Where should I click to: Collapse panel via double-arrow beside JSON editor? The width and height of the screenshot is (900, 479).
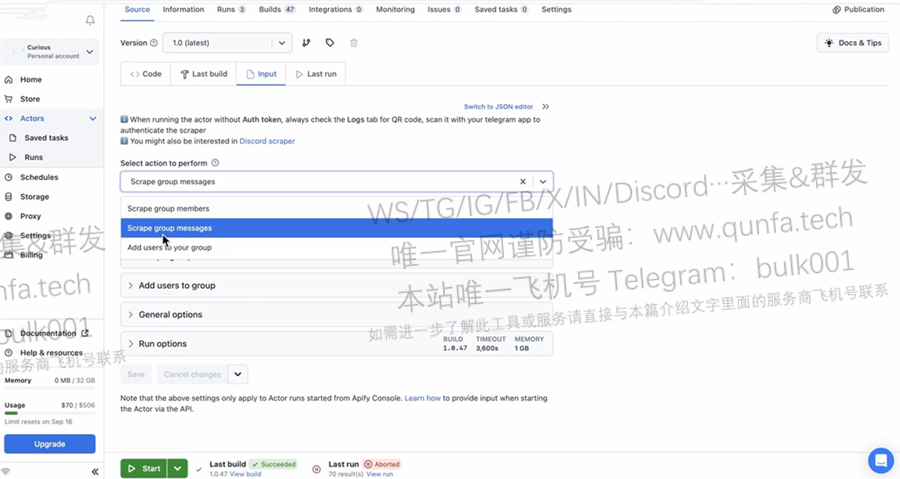coord(545,107)
